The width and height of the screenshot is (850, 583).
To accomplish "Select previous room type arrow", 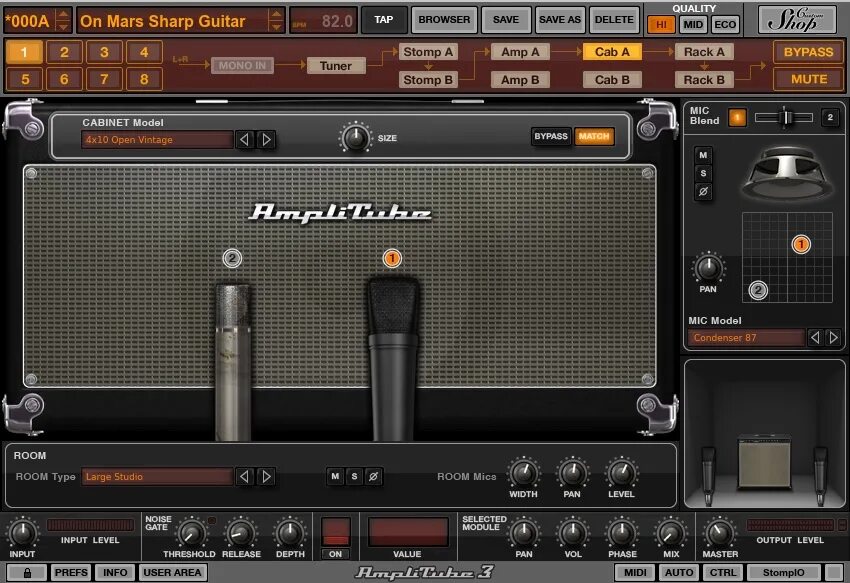I will click(244, 476).
